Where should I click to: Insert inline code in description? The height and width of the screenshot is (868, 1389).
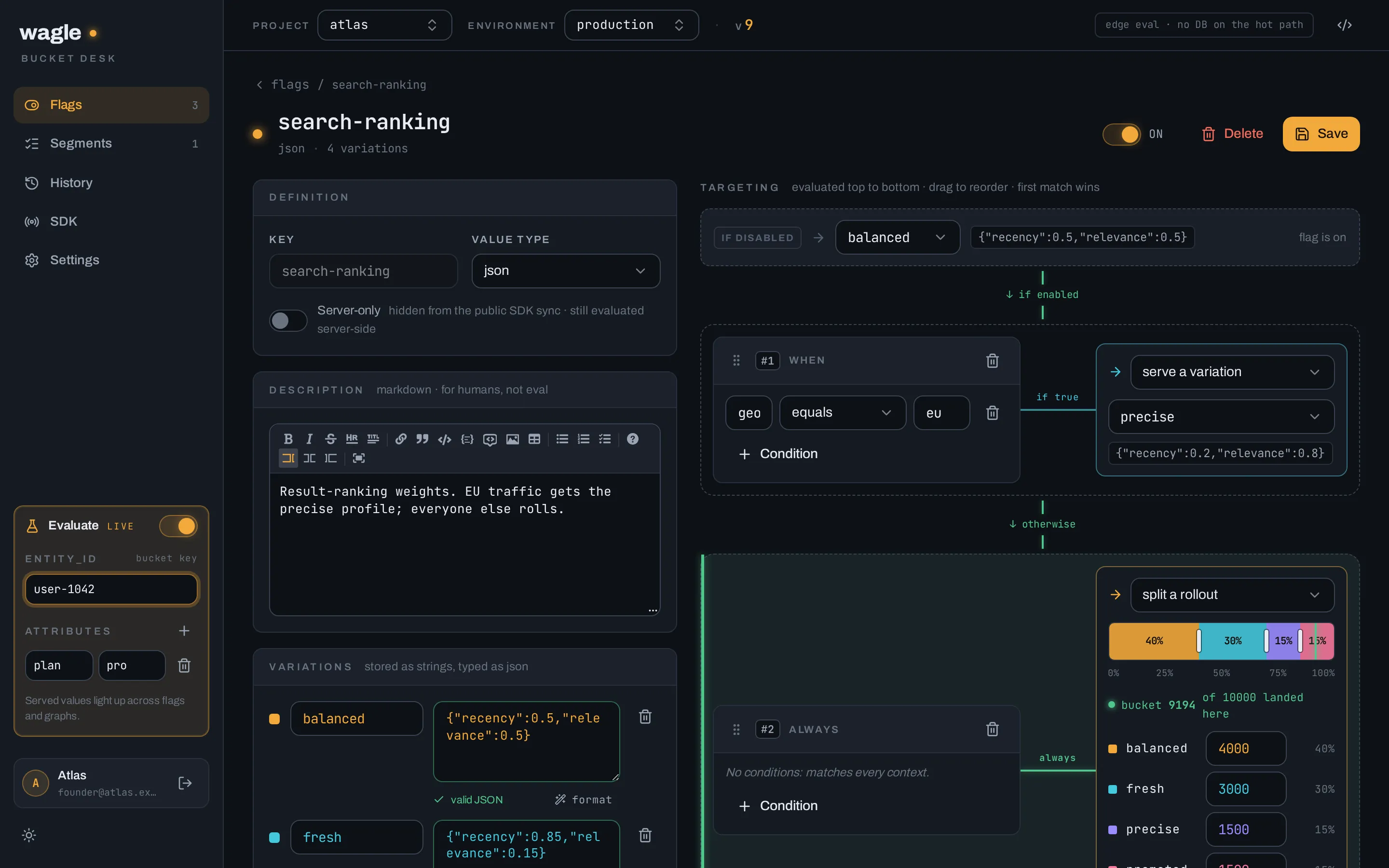tap(444, 439)
